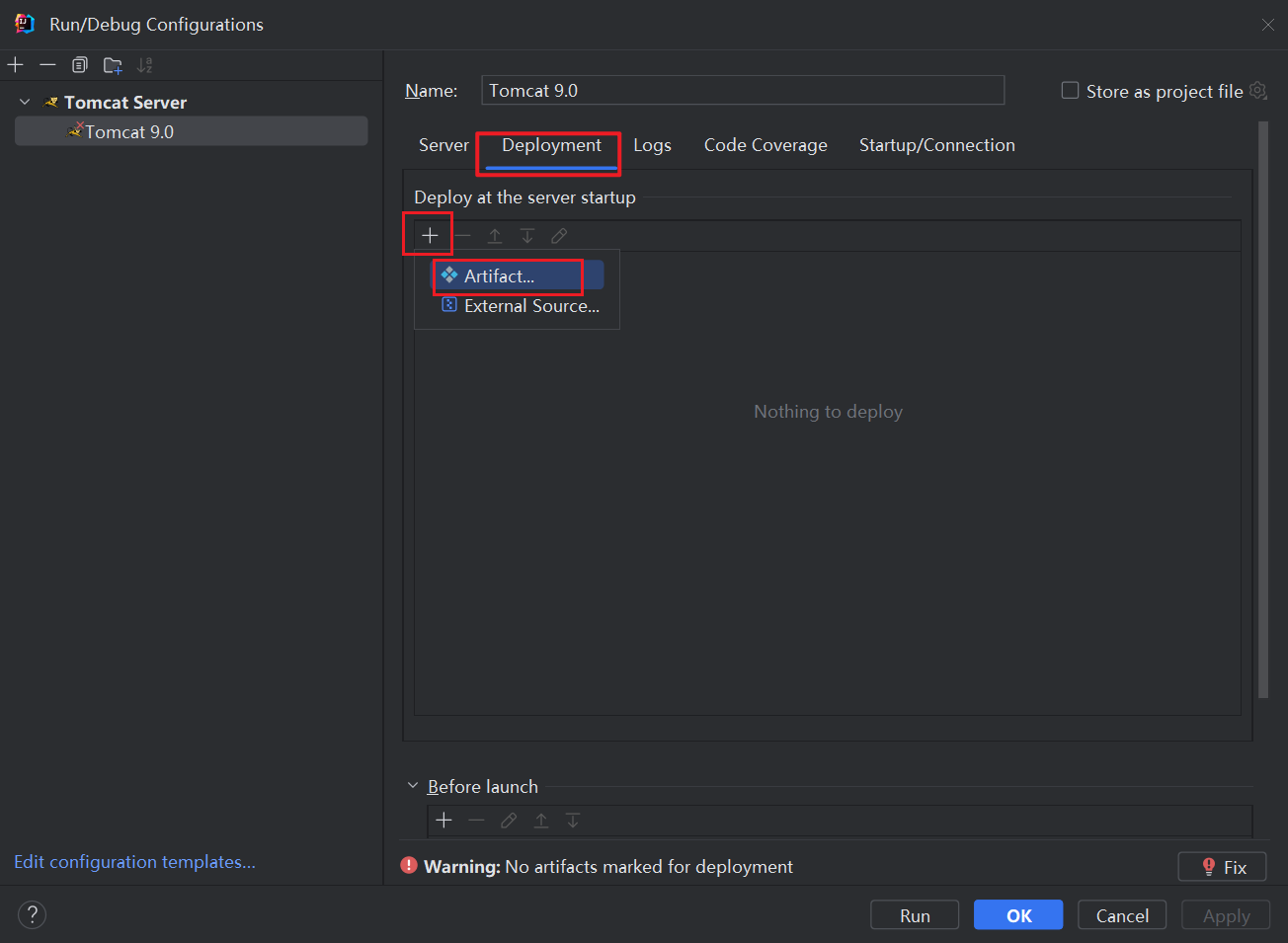
Task: Click the 'Nothing to deploy' text
Action: pyautogui.click(x=828, y=412)
